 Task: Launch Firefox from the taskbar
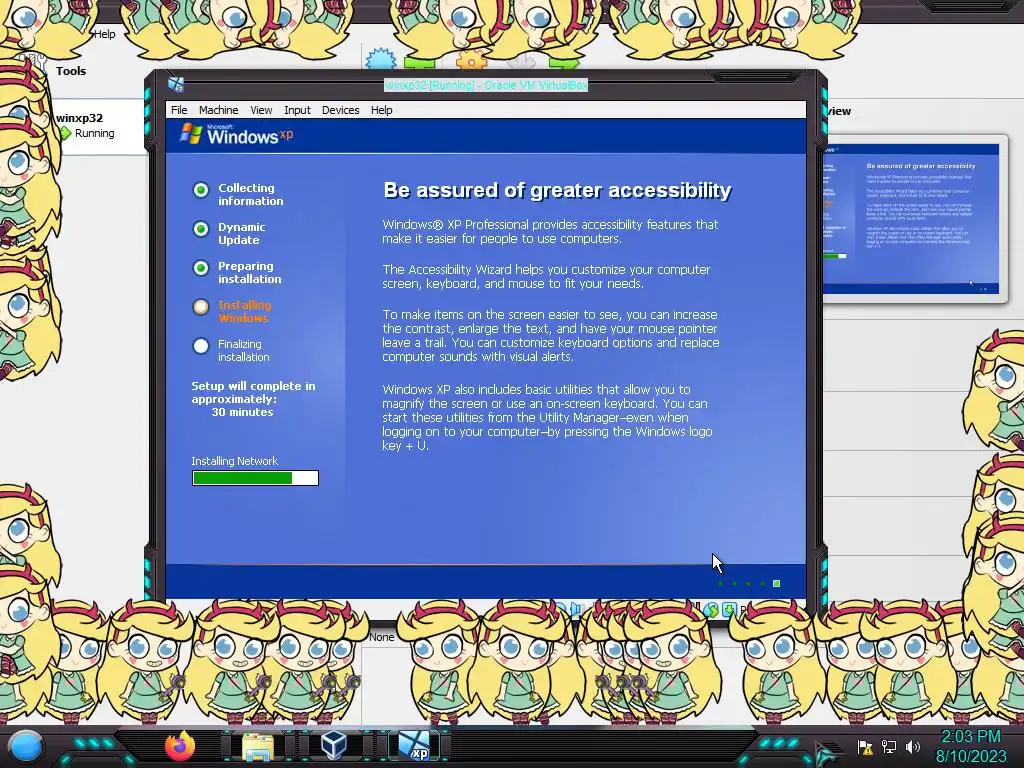coord(180,746)
